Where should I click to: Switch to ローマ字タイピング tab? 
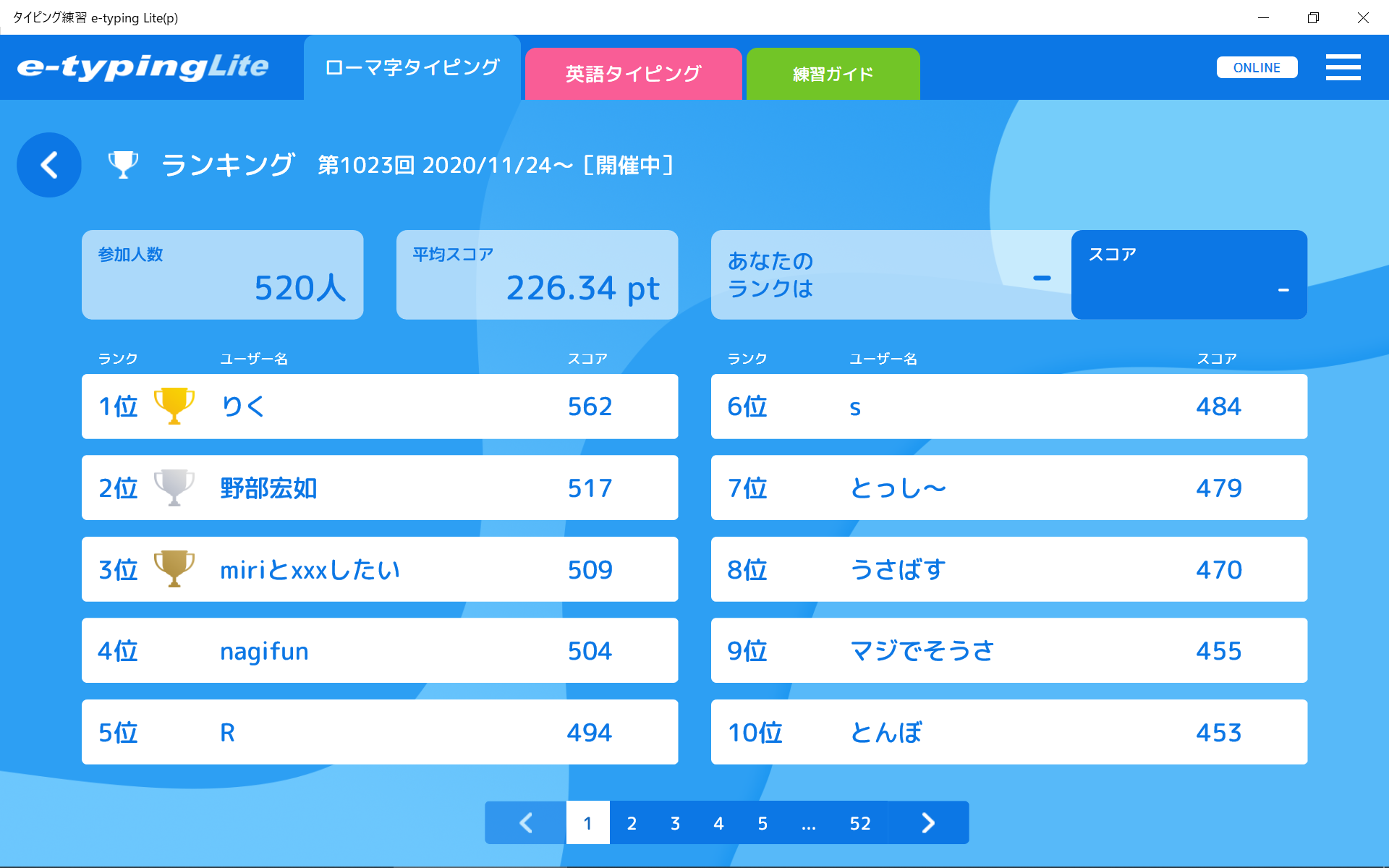412,67
